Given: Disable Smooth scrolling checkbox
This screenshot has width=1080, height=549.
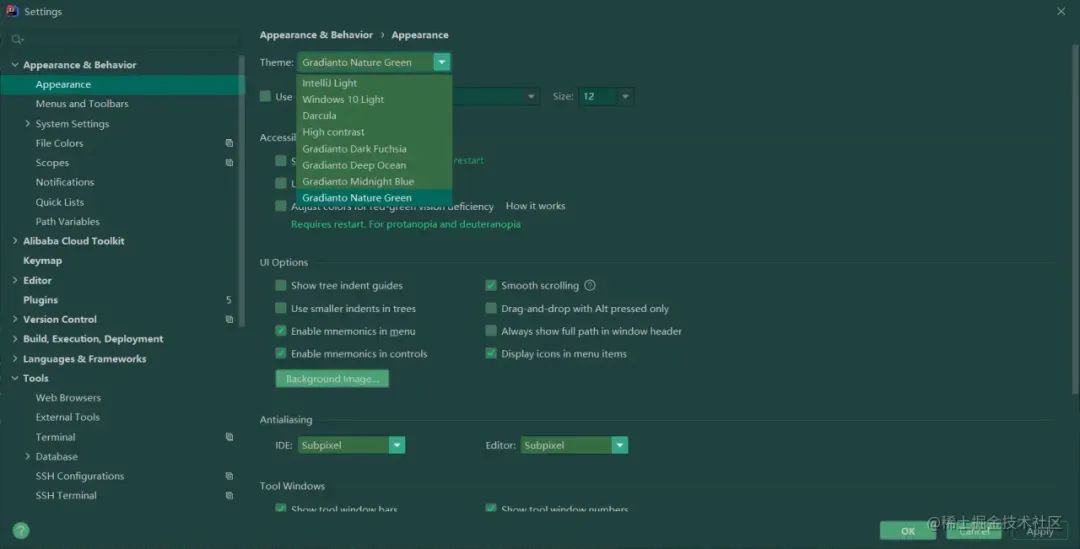Looking at the screenshot, I should pos(490,285).
